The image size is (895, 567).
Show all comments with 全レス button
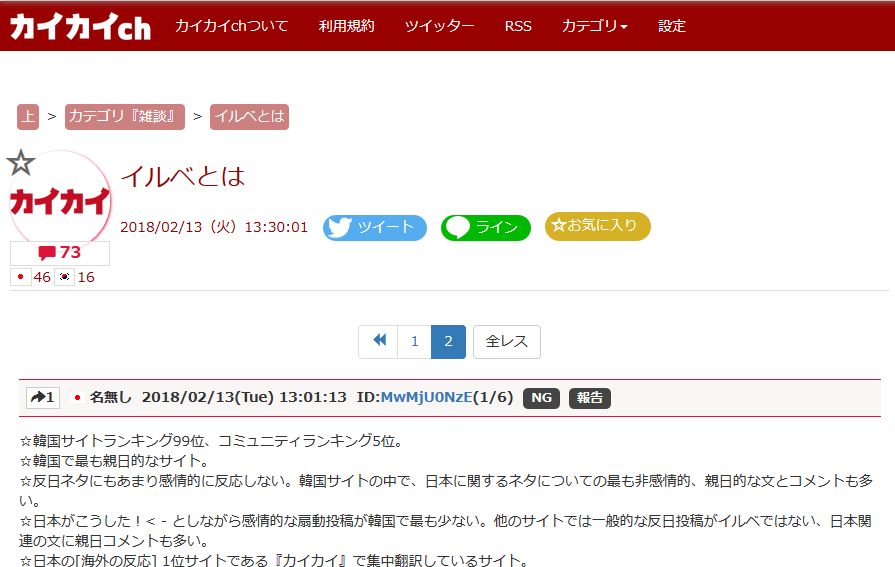pyautogui.click(x=506, y=341)
